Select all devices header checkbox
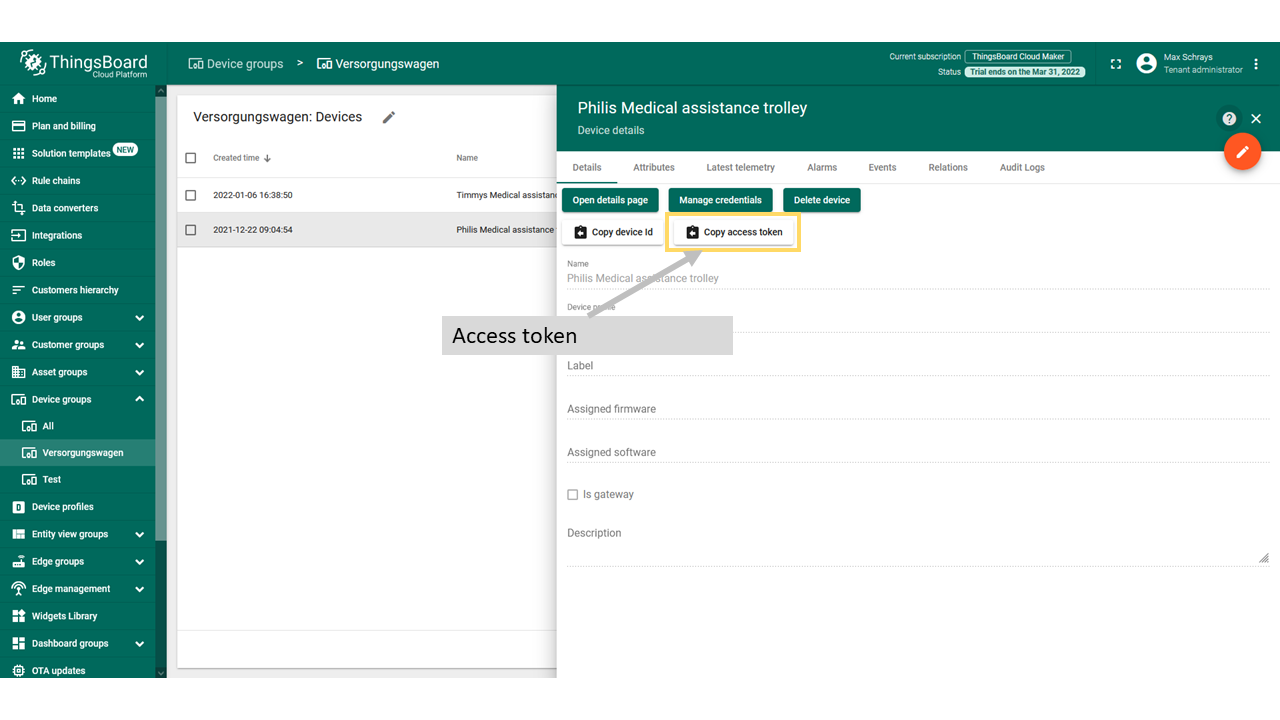1280x720 pixels. pyautogui.click(x=191, y=158)
